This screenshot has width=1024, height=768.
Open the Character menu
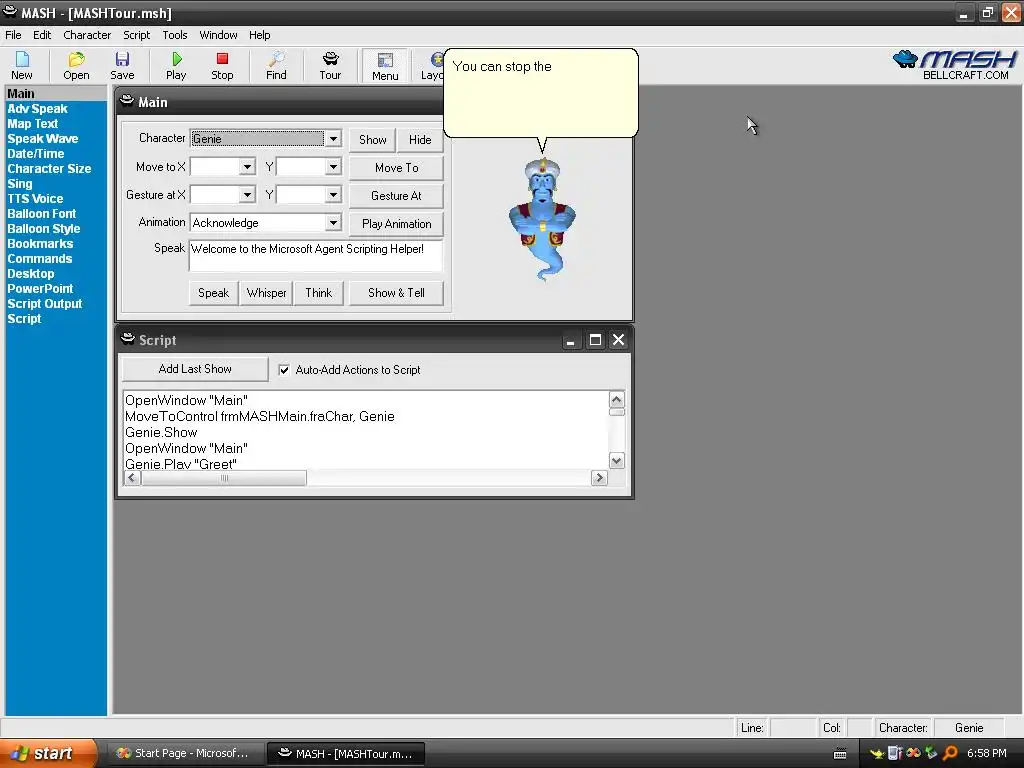pyautogui.click(x=87, y=35)
